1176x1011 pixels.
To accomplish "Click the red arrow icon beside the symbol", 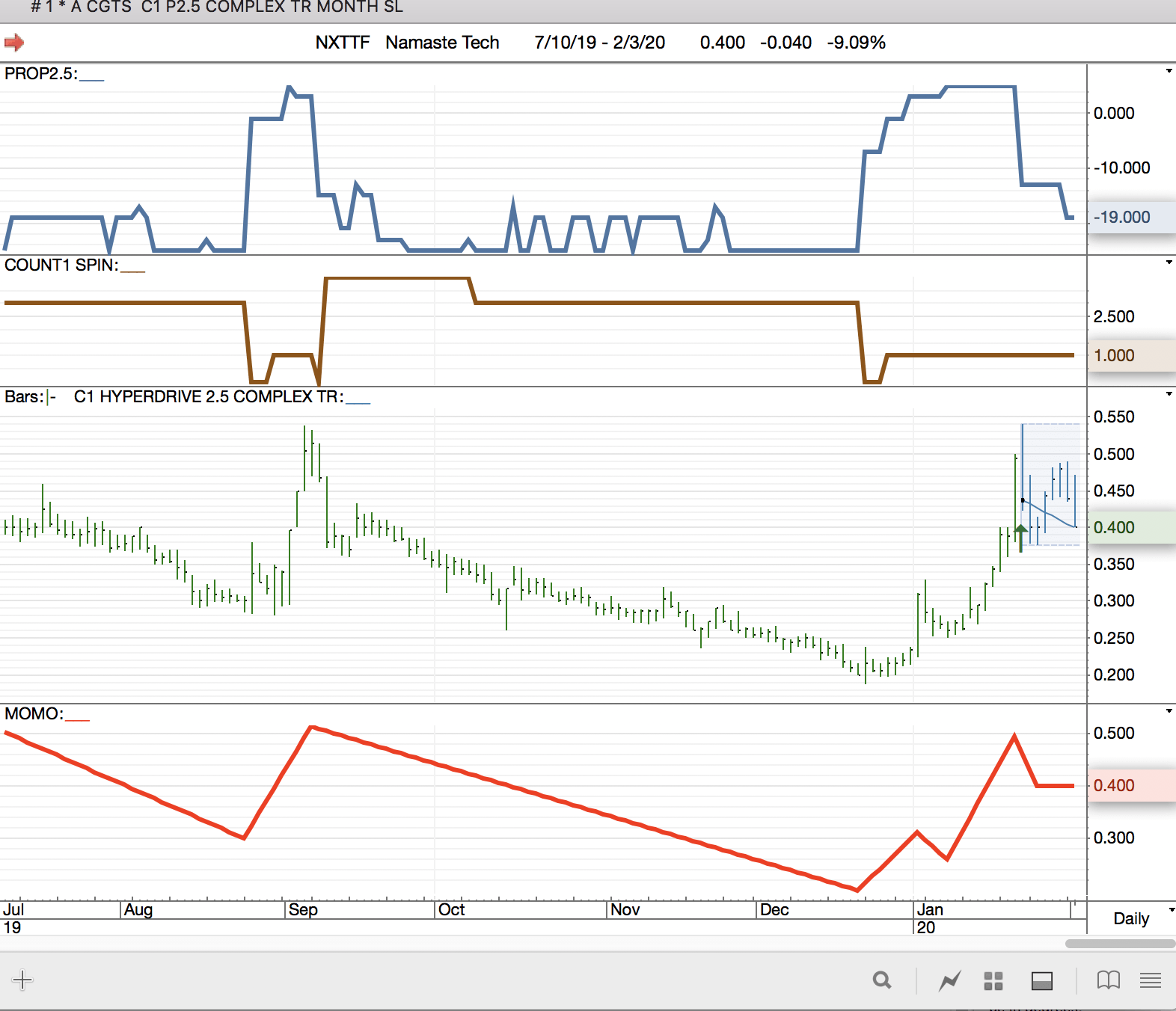I will coord(14,43).
